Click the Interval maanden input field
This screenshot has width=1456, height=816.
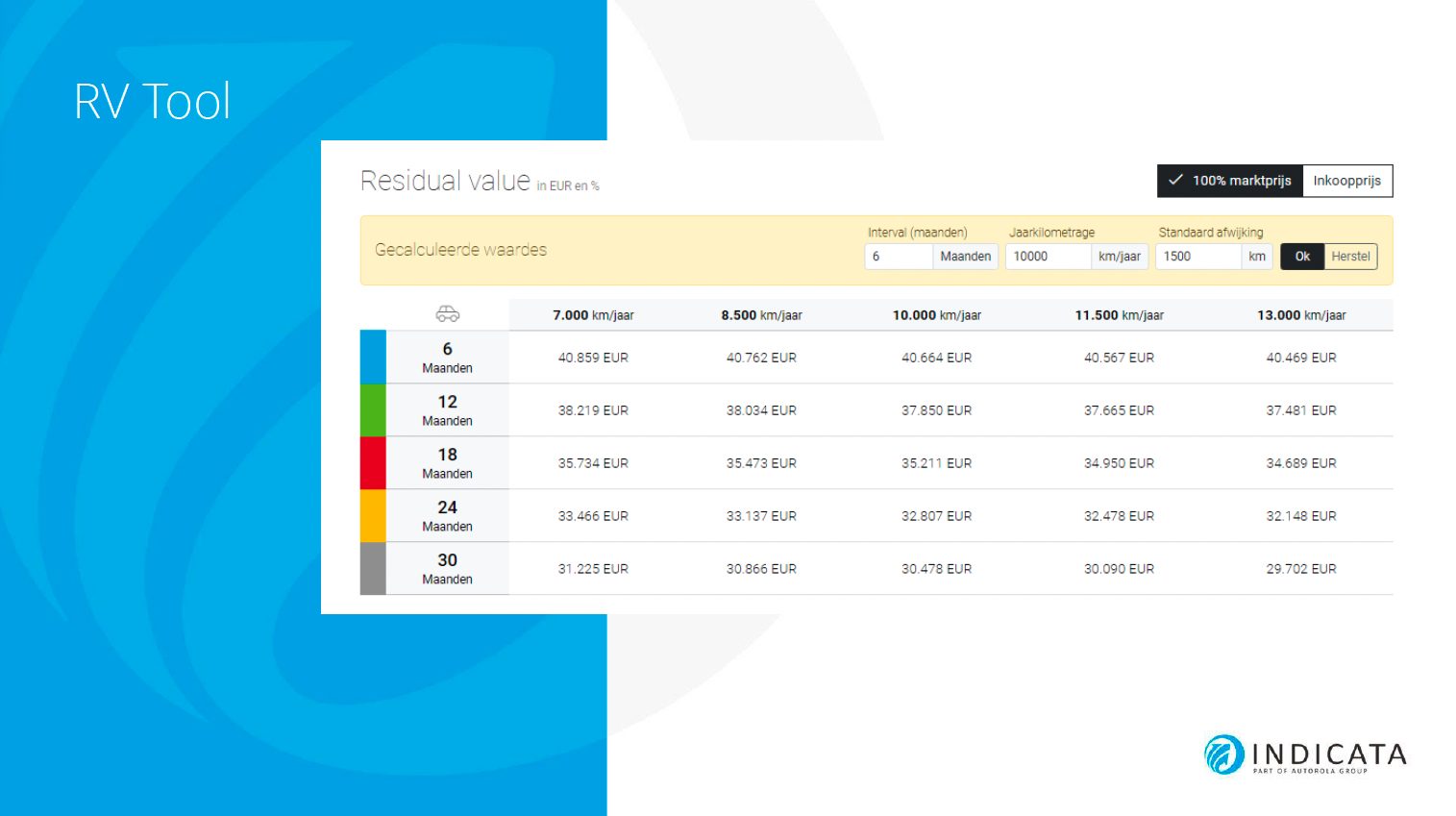coord(899,257)
